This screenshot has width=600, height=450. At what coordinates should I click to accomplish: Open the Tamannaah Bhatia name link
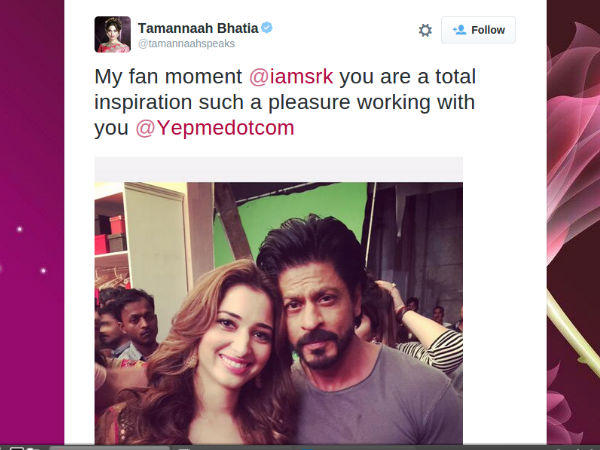198,28
